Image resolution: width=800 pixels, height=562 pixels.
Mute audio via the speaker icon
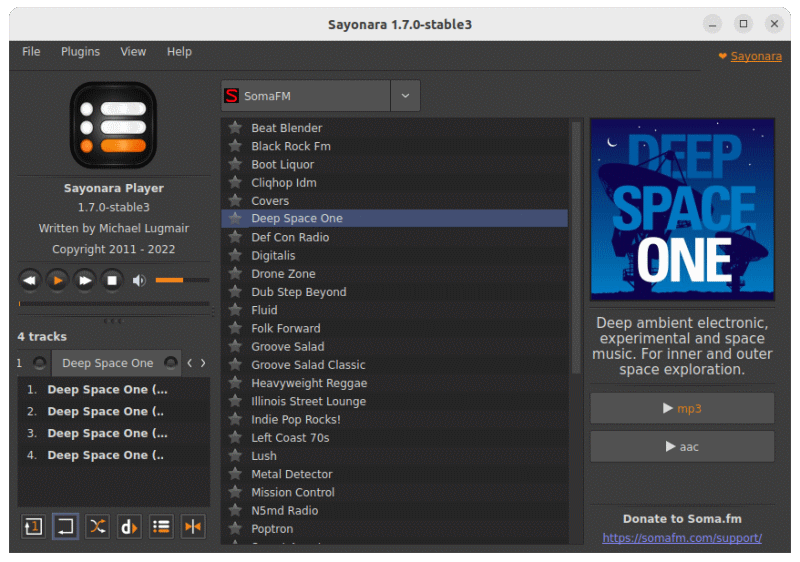tap(139, 280)
